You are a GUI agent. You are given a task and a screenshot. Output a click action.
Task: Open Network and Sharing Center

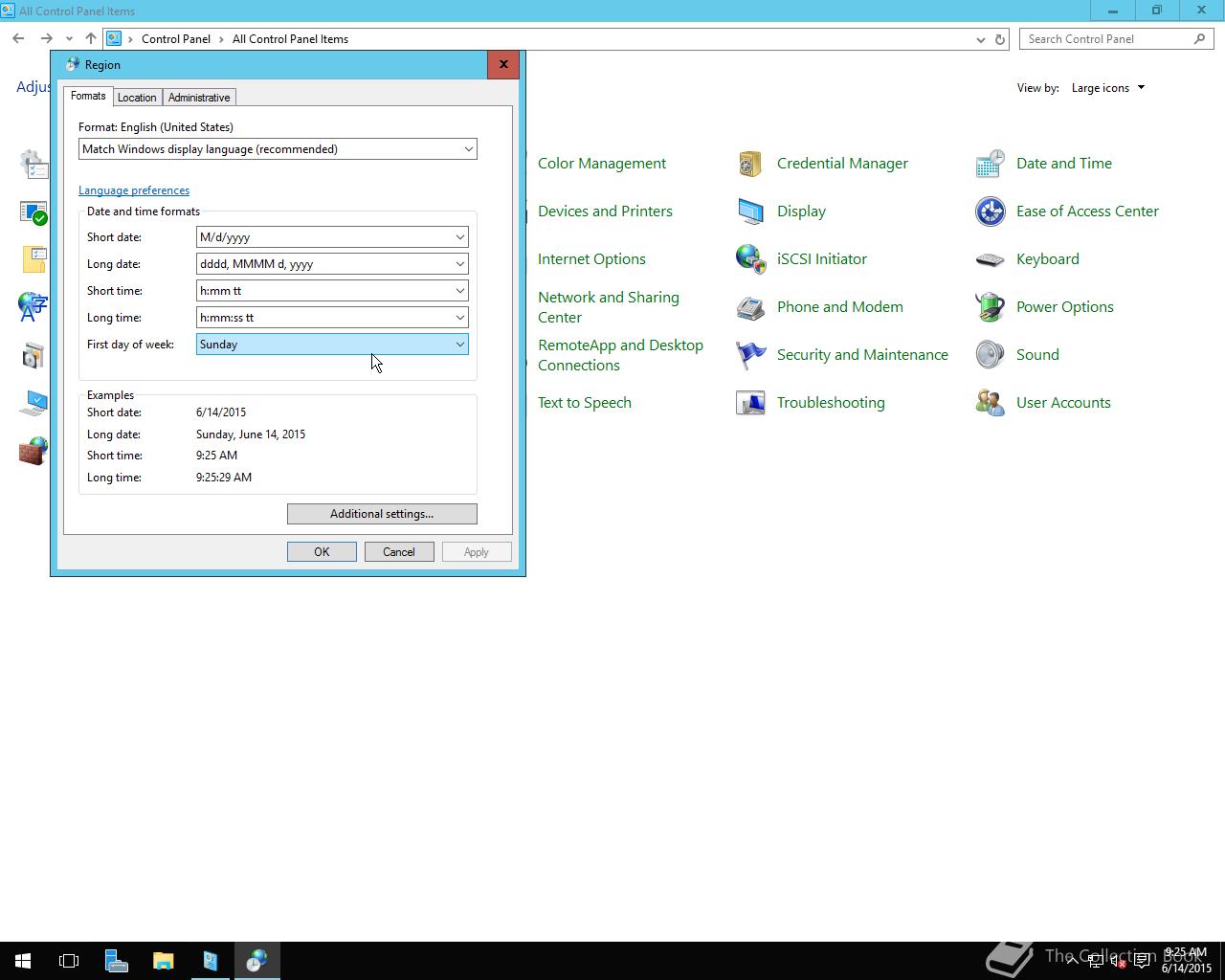point(609,307)
